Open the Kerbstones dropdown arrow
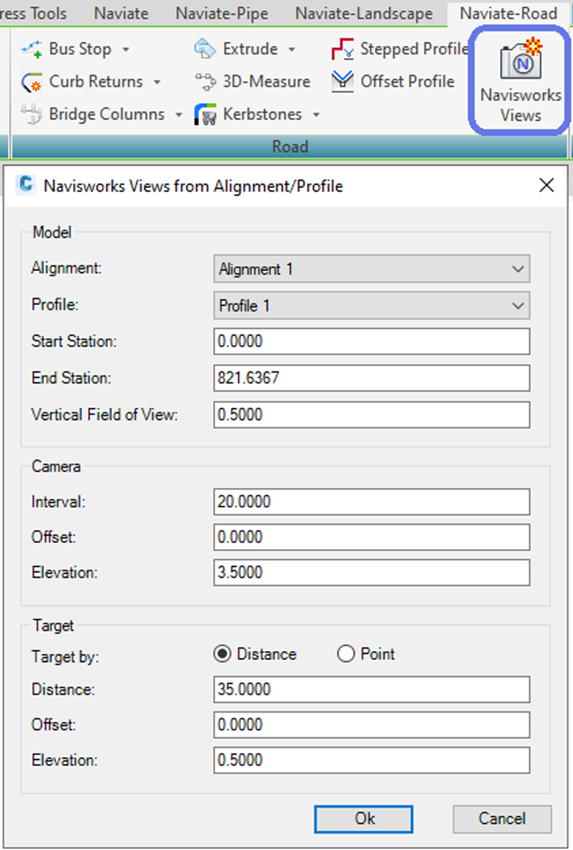The height and width of the screenshot is (850, 573). (x=316, y=115)
